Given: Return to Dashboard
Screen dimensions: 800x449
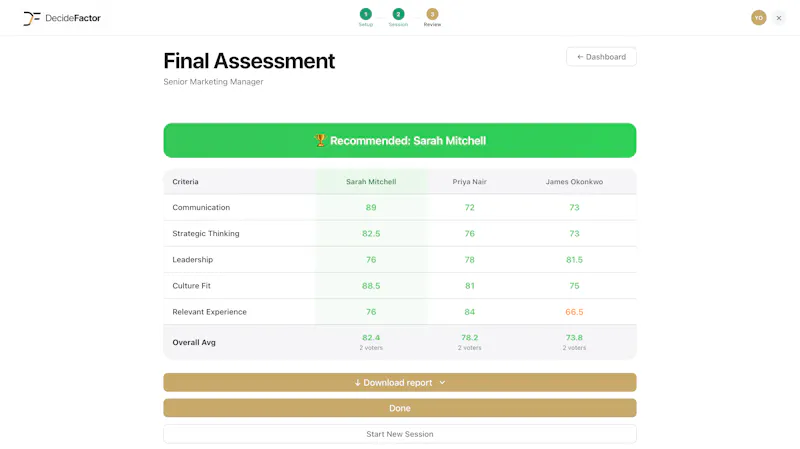Looking at the screenshot, I should [601, 57].
